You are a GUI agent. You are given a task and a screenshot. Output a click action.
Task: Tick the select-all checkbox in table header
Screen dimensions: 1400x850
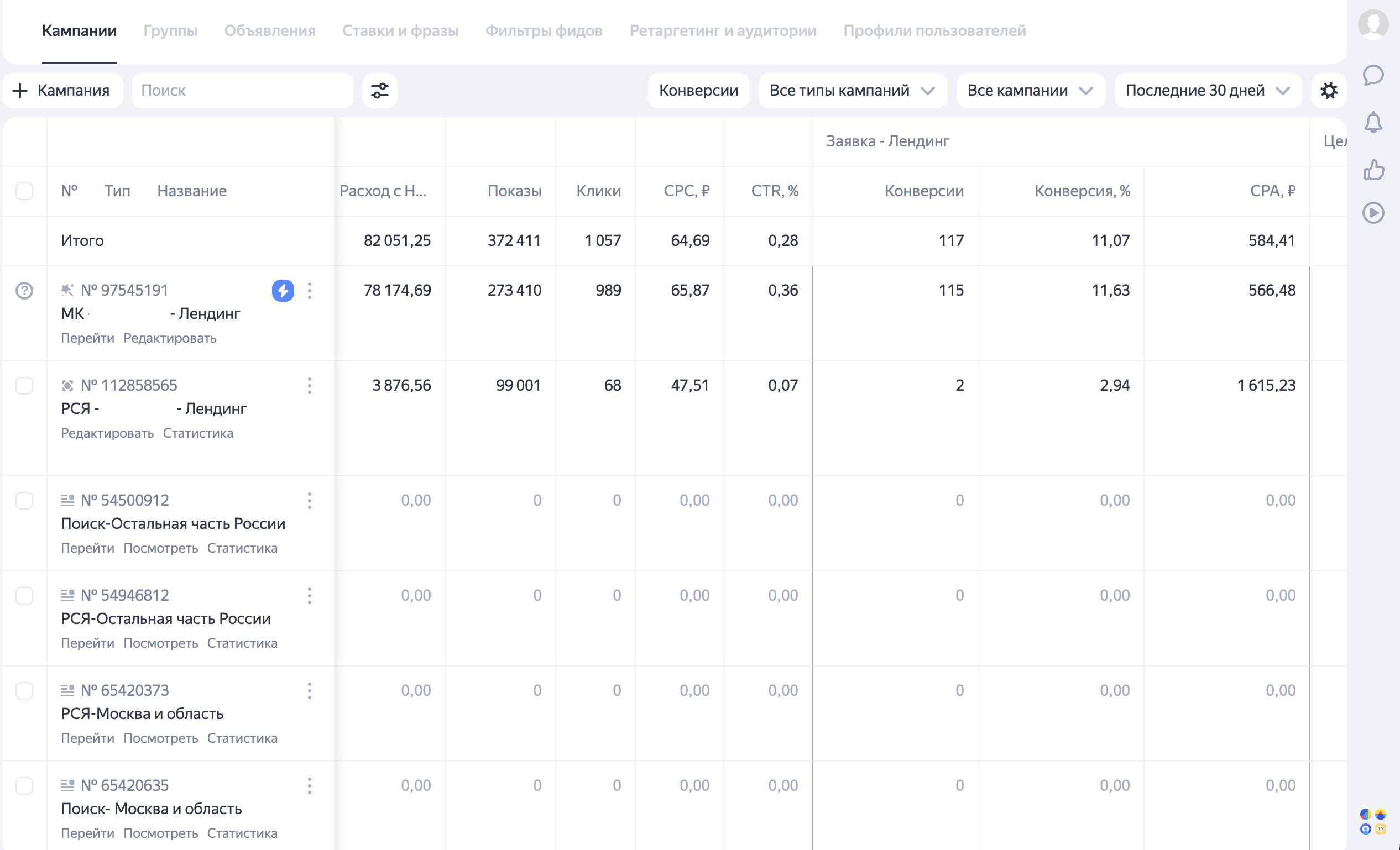tap(24, 191)
